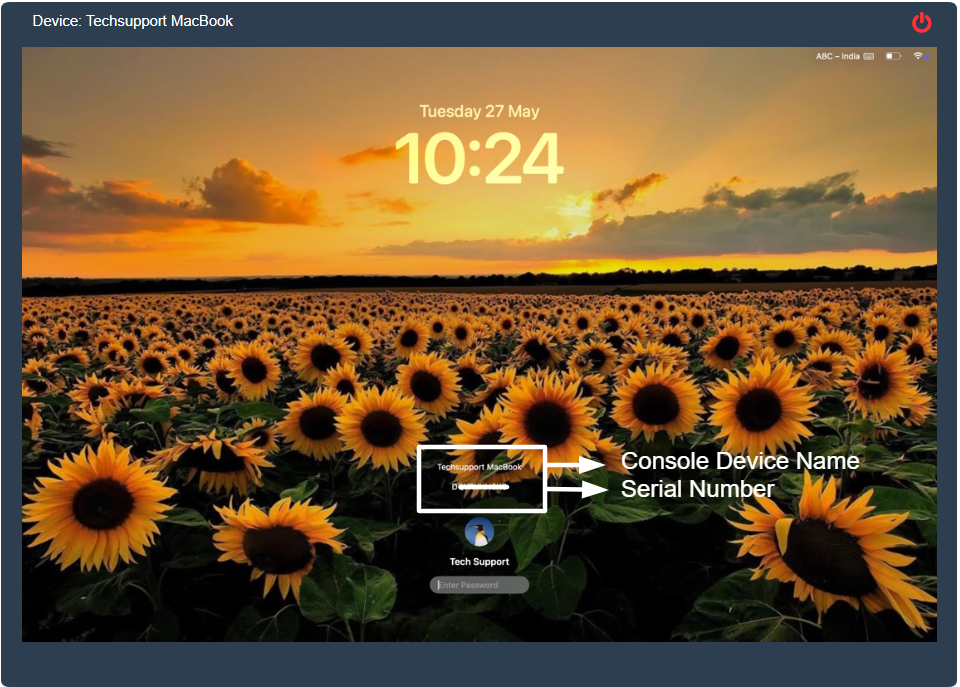Select the Tech Support user name
960x687 pixels.
coord(479,562)
